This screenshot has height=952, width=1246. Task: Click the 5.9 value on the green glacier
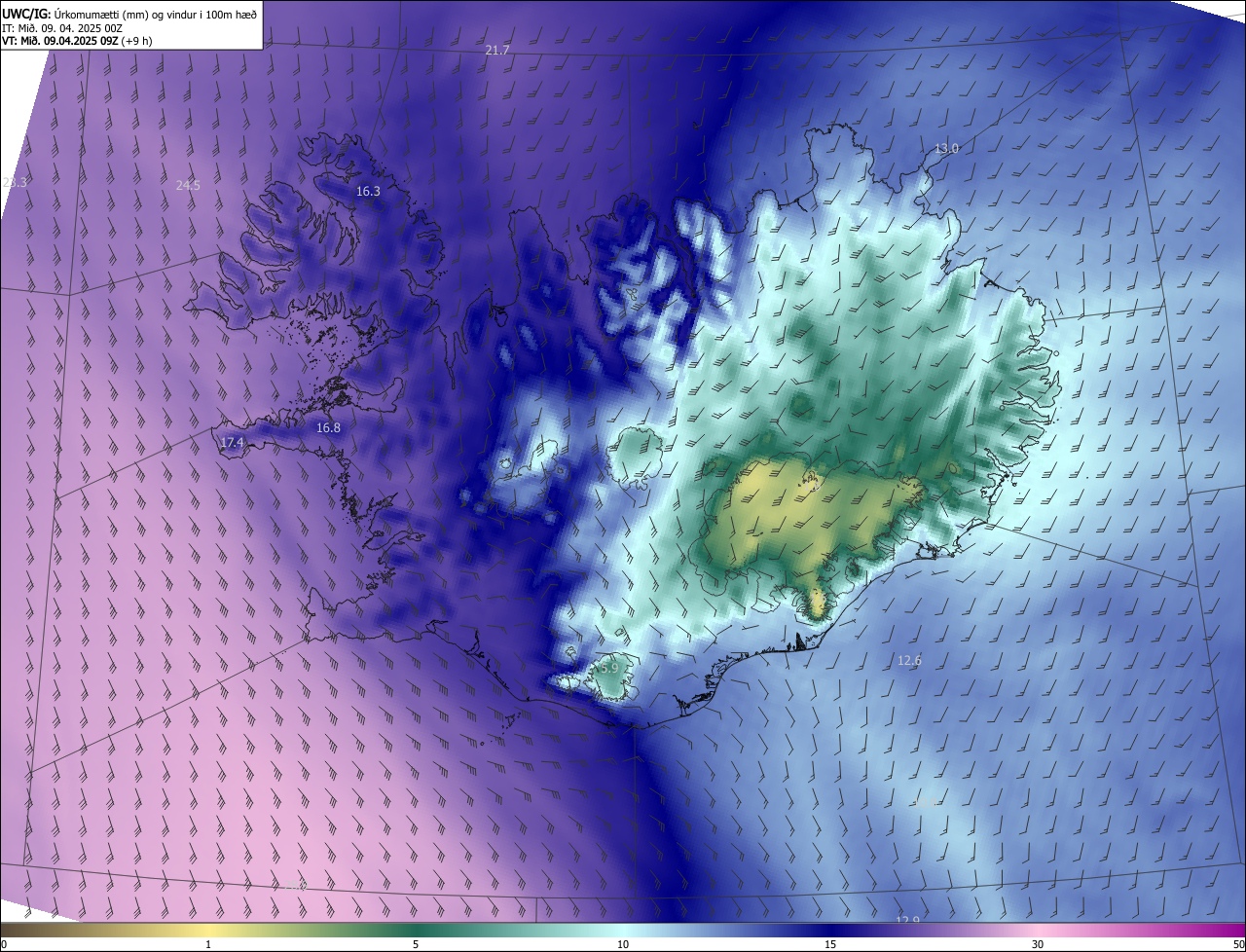(609, 668)
